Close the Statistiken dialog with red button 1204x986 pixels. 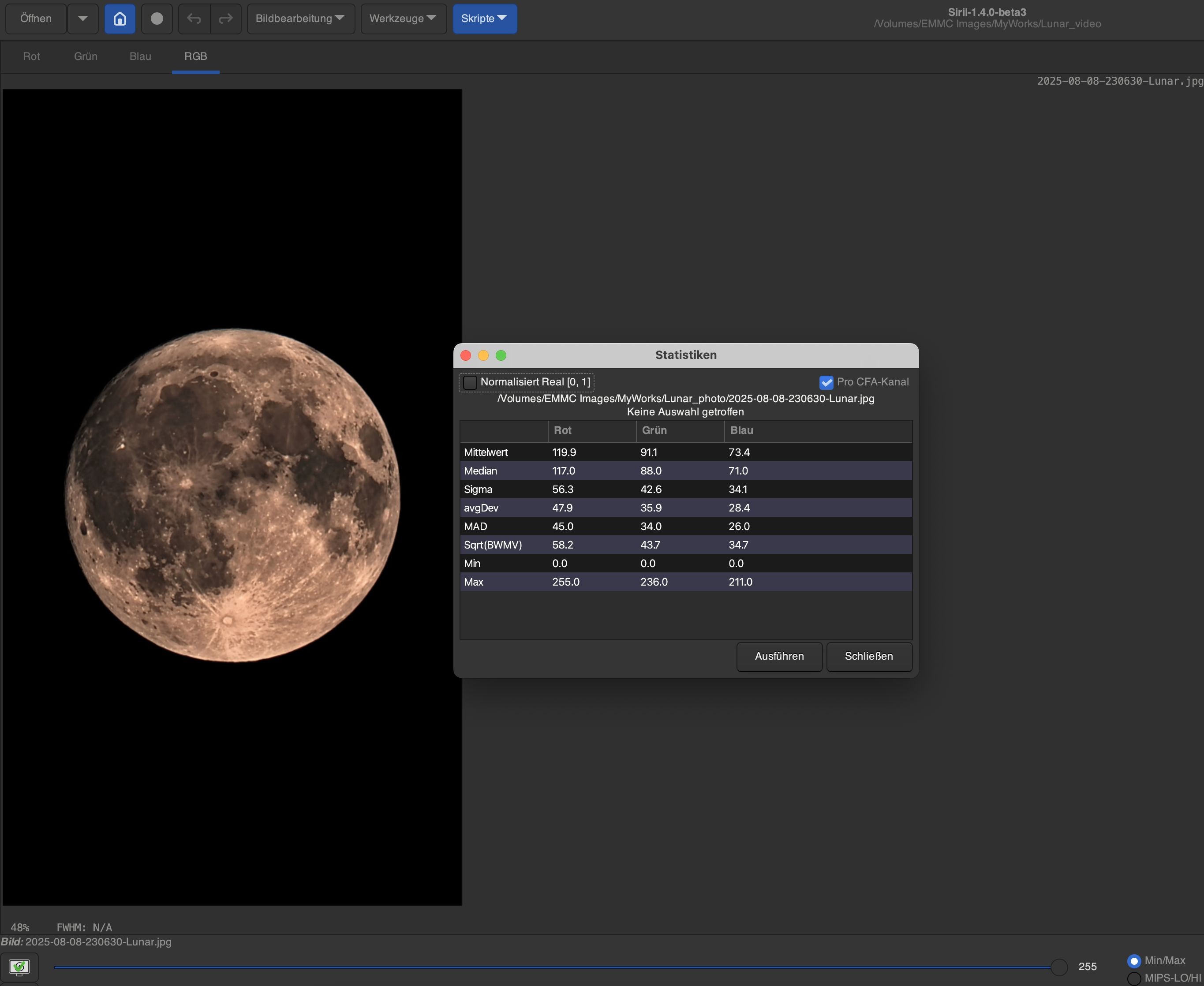pos(466,355)
